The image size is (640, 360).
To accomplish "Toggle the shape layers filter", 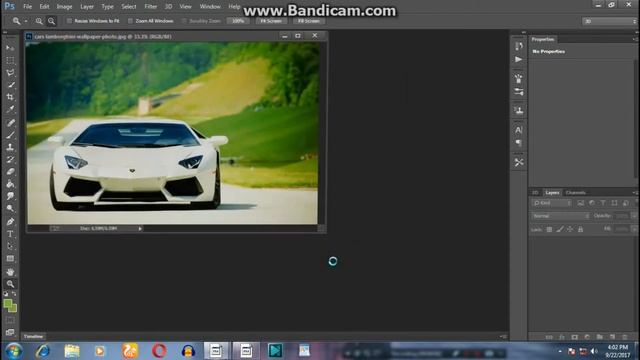I will [x=614, y=203].
